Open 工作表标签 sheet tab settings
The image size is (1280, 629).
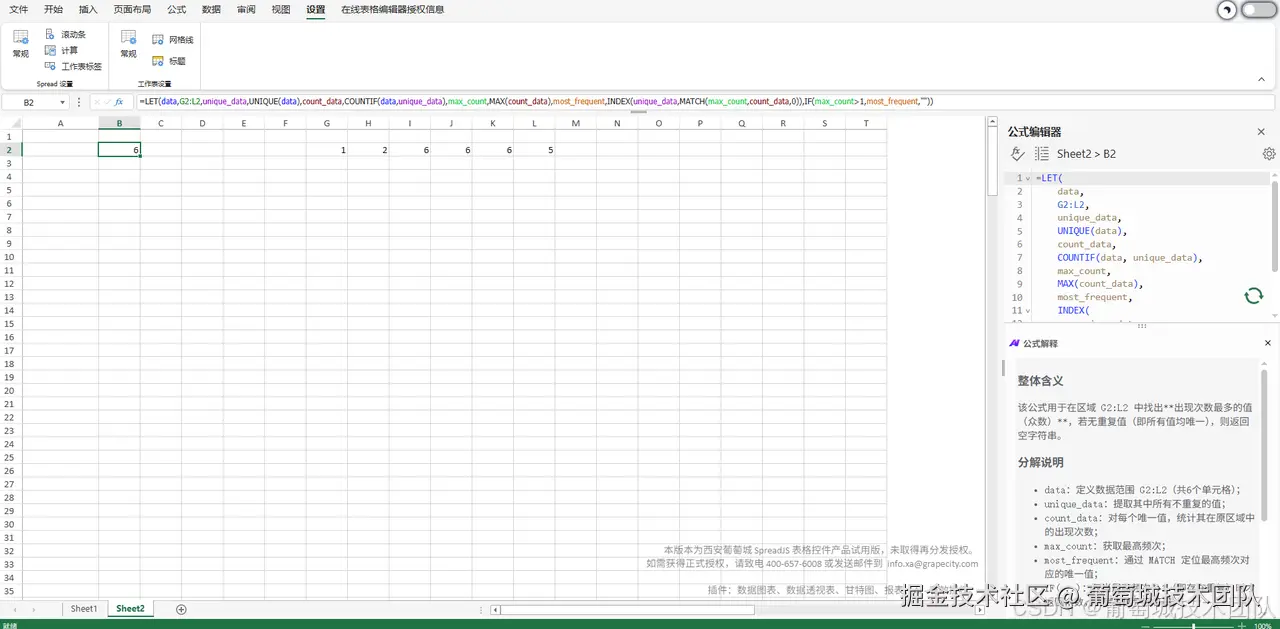73,66
